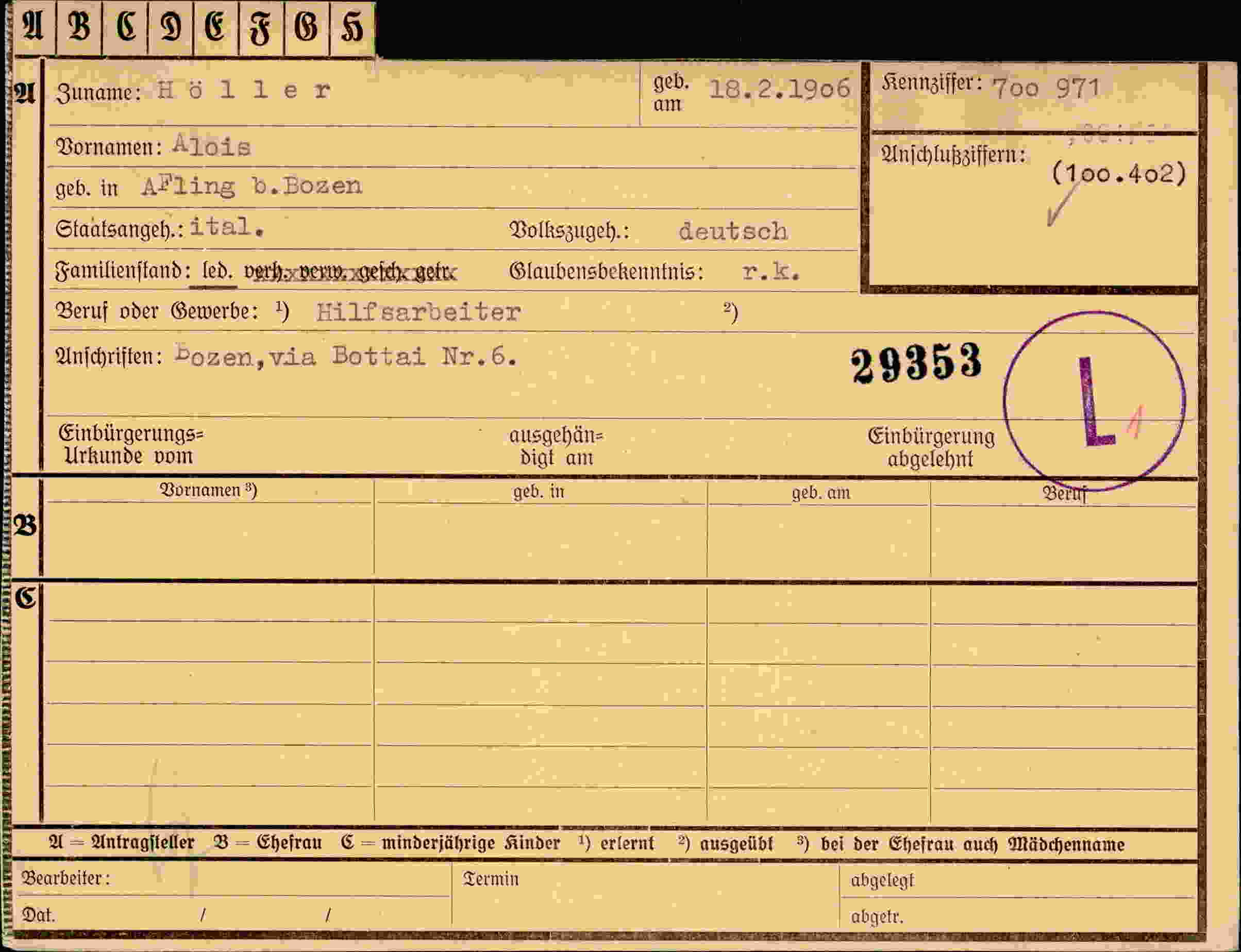
Task: Click the "Anschlußziffern:" label
Action: click(953, 154)
